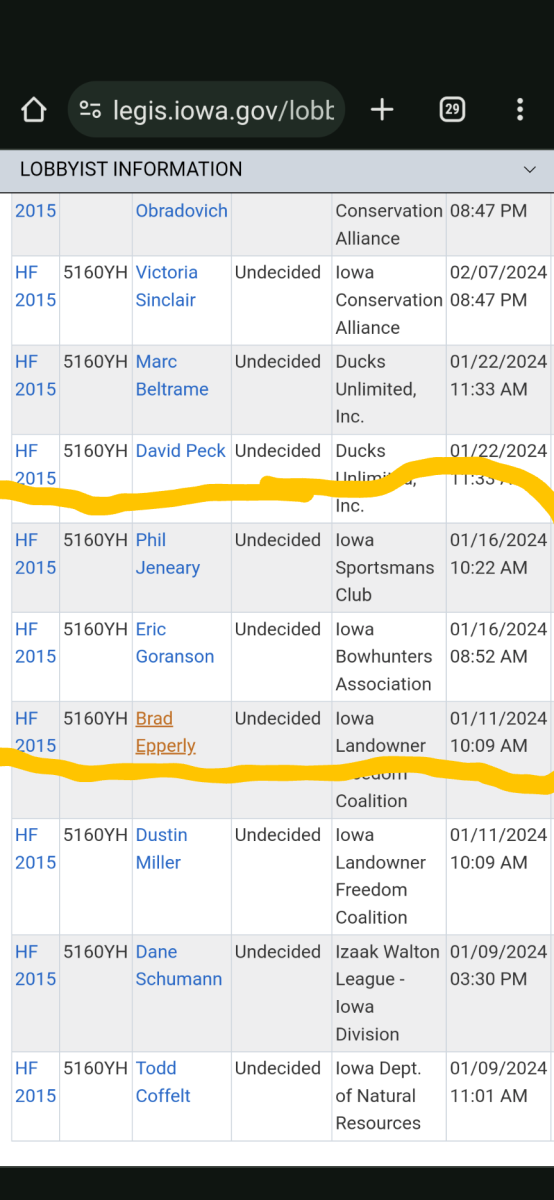Open Dane Schumann lobbyist link
The width and height of the screenshot is (554, 1200).
(179, 966)
